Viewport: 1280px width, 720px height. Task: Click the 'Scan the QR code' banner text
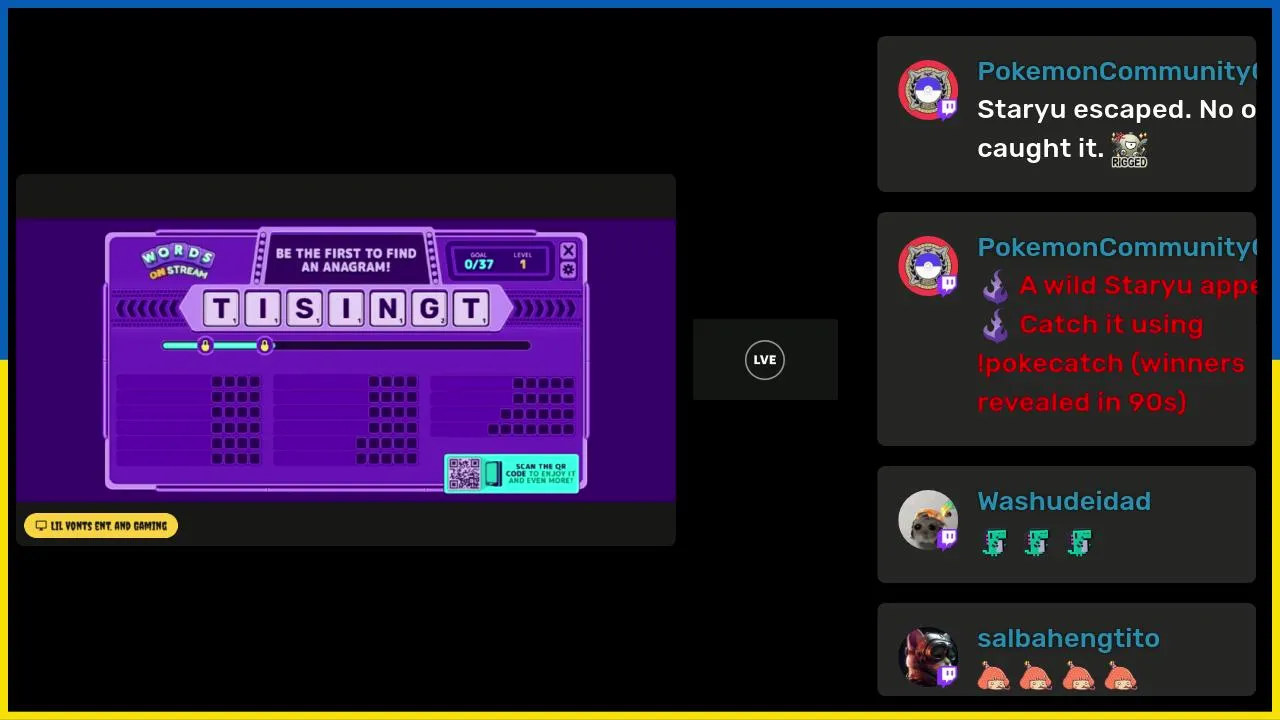click(540, 473)
